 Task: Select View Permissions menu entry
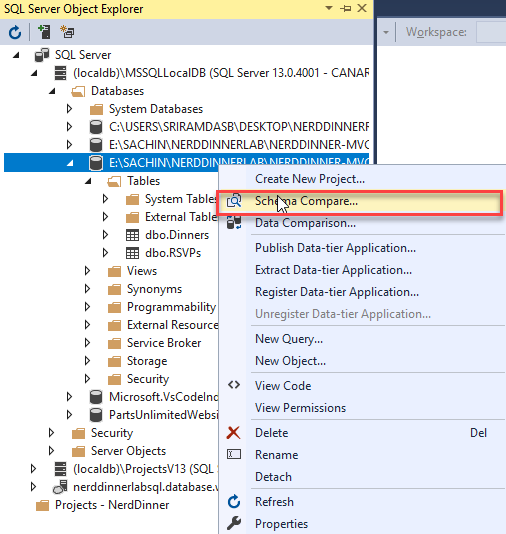click(x=300, y=408)
